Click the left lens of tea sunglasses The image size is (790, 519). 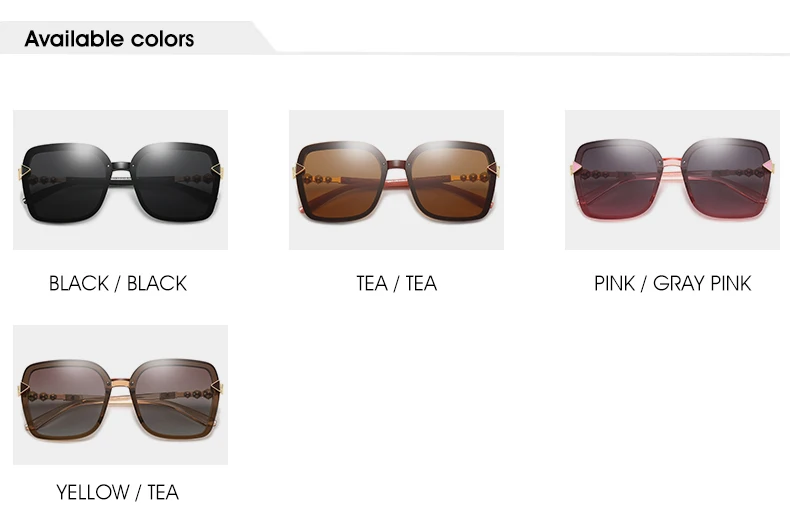[x=342, y=181]
